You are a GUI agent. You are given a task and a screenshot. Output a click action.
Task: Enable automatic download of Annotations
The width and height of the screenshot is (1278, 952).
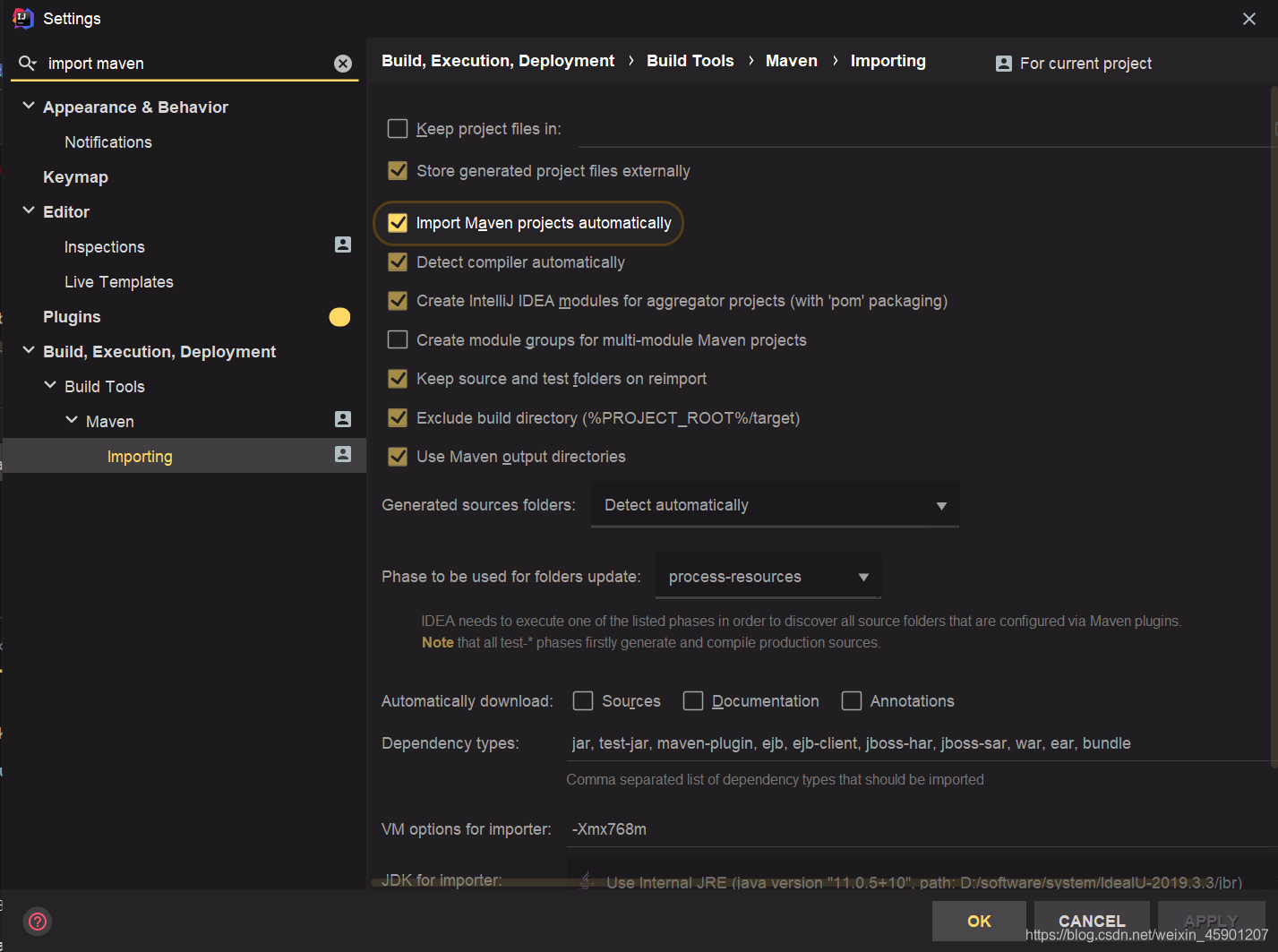tap(852, 701)
